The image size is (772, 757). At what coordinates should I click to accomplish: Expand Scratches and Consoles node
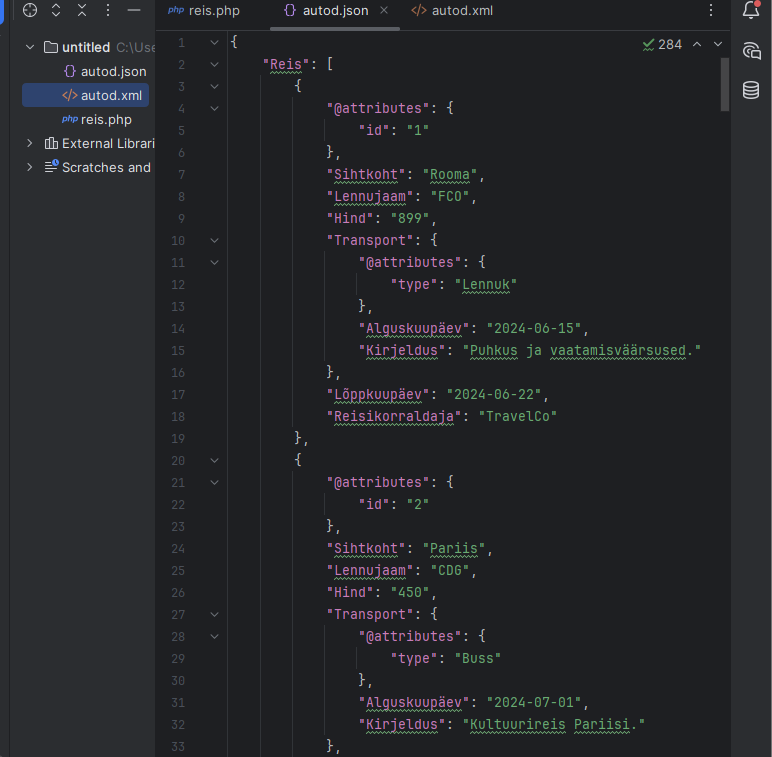point(30,167)
